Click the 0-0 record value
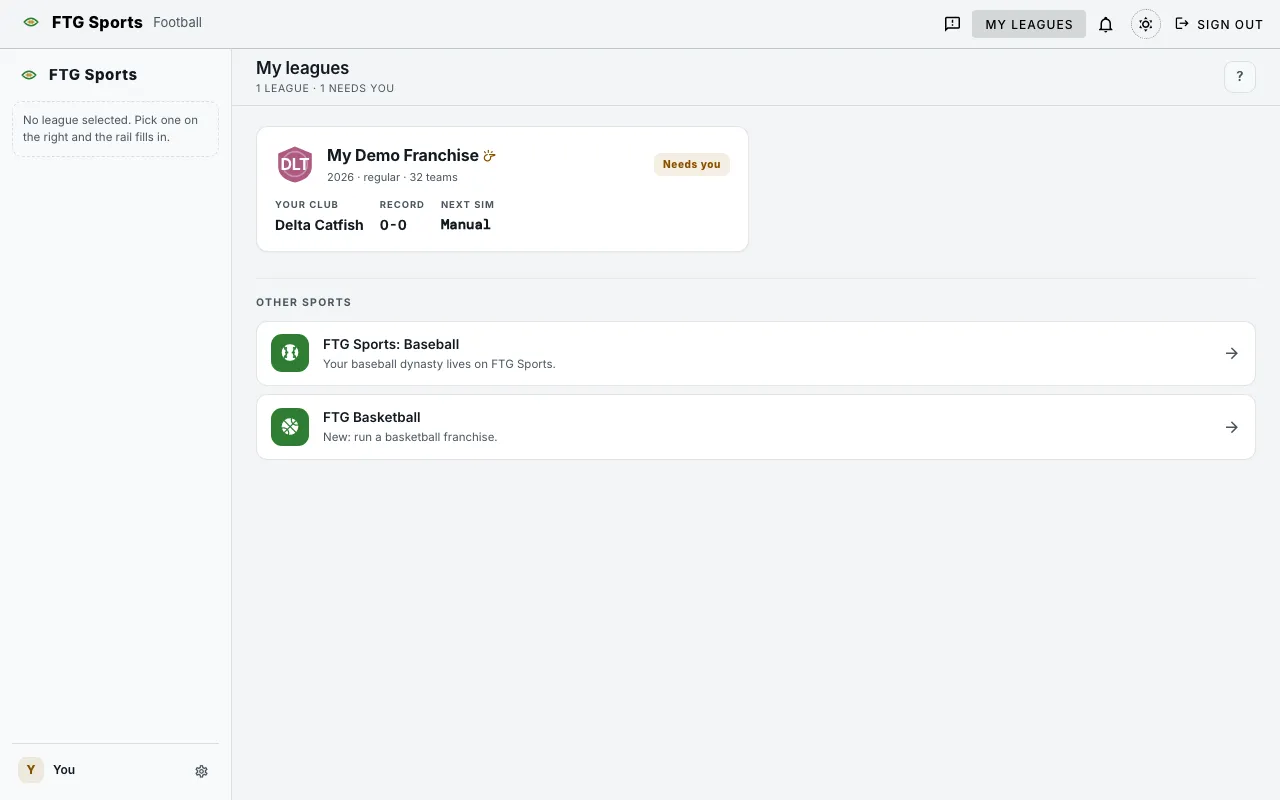 point(393,225)
